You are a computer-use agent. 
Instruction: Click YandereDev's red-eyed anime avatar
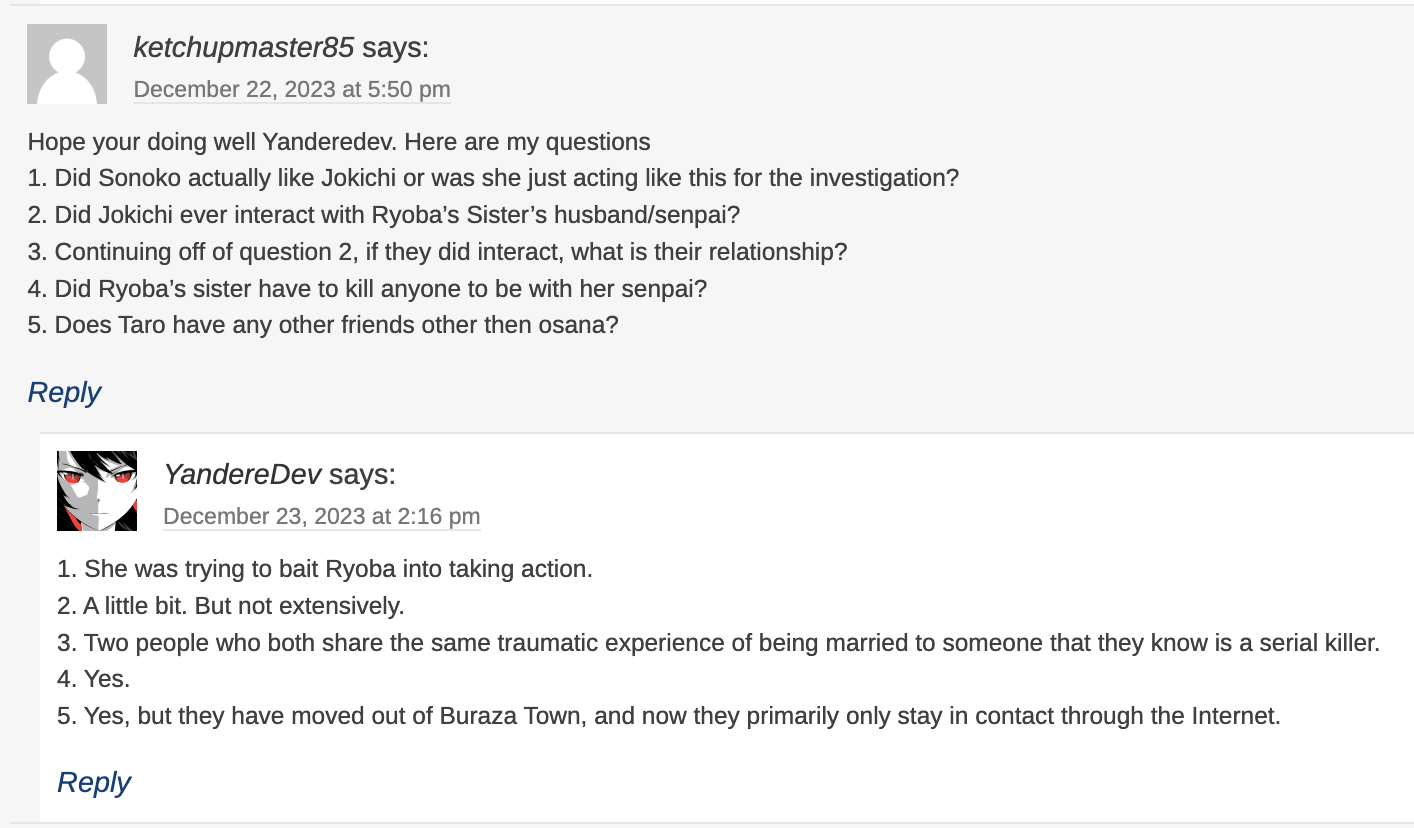tap(97, 490)
